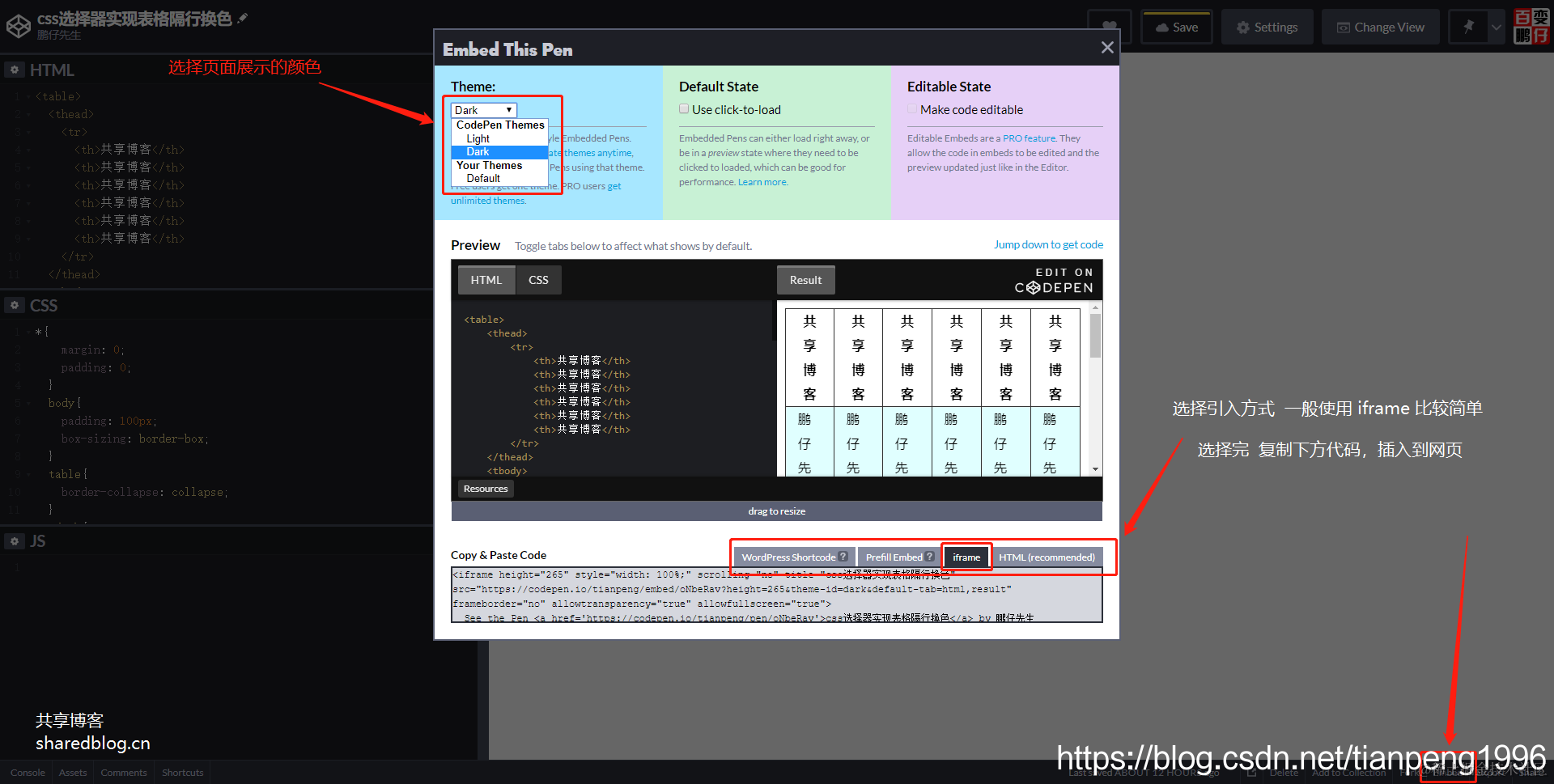Screen dimensions: 1554x784
Task: Click the Jump down to get code link
Action: pyautogui.click(x=1047, y=244)
